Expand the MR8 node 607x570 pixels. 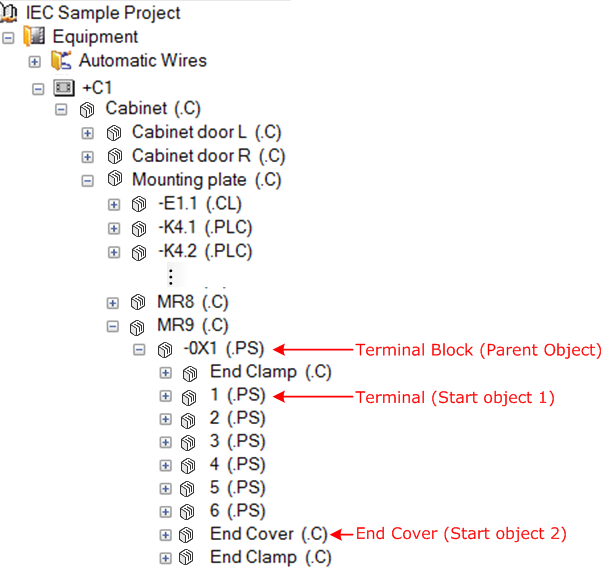tap(113, 303)
